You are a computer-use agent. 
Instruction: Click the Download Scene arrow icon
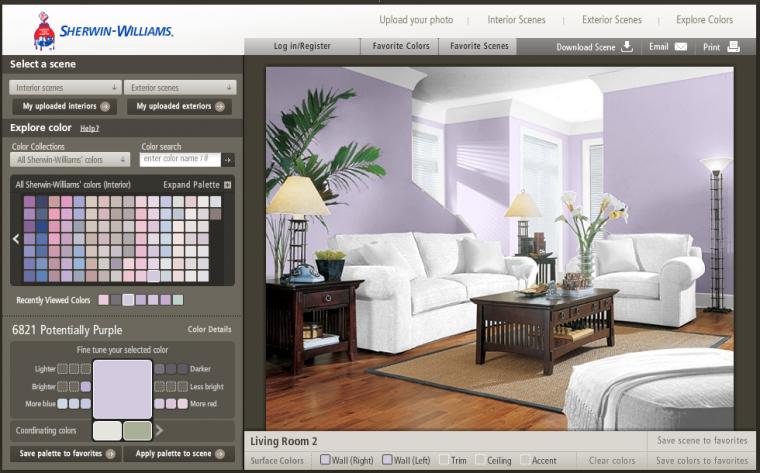tap(627, 47)
